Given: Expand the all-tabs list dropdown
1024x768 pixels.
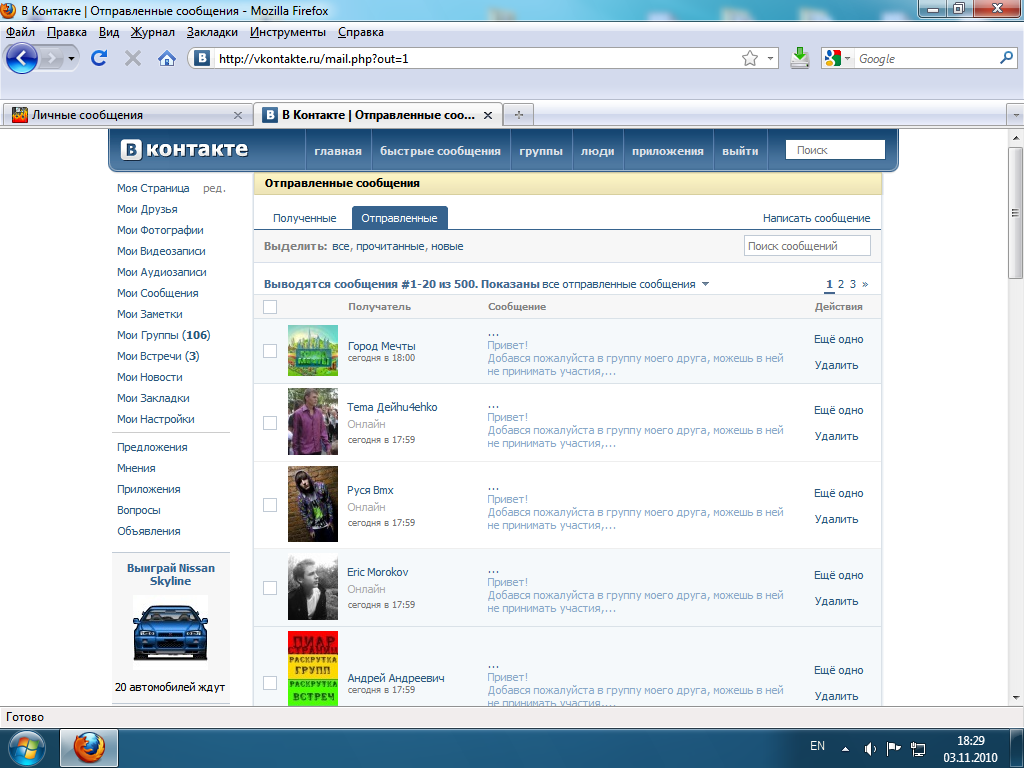Looking at the screenshot, I should point(1016,115).
